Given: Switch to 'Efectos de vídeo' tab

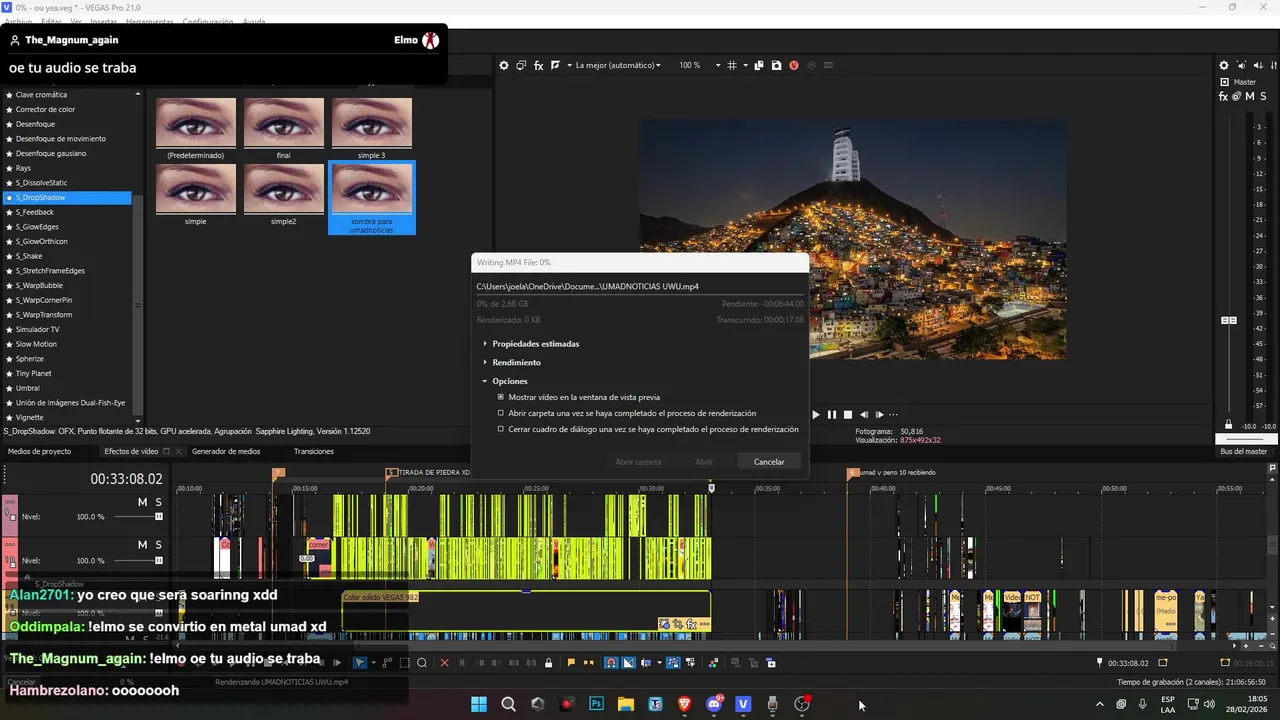Looking at the screenshot, I should pos(131,451).
